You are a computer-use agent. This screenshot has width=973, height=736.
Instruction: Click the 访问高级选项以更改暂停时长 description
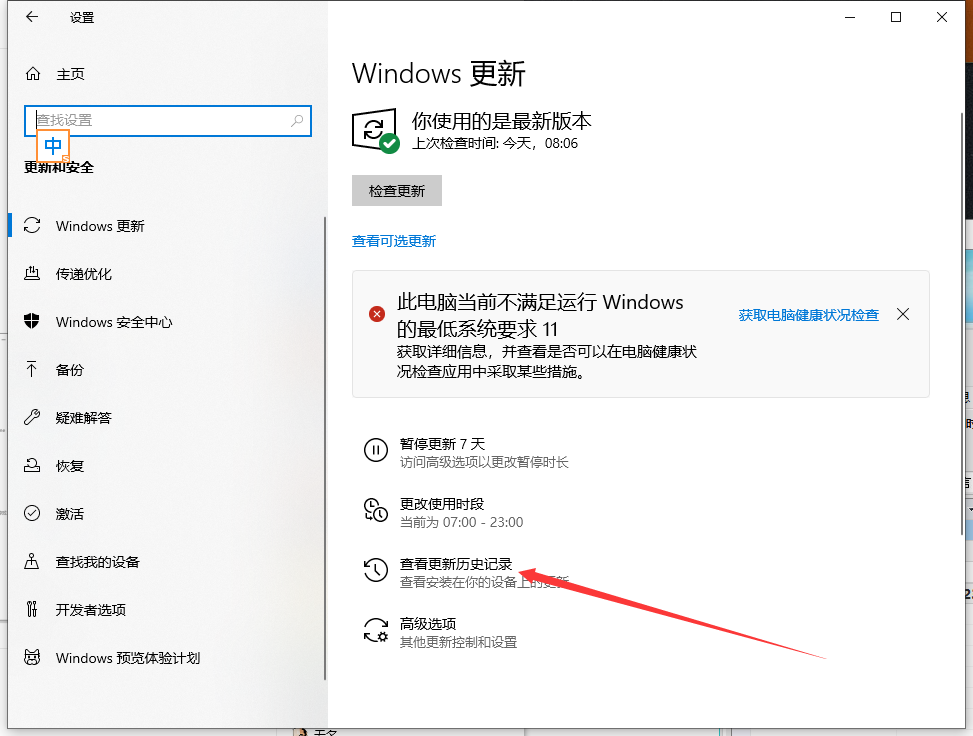click(484, 462)
